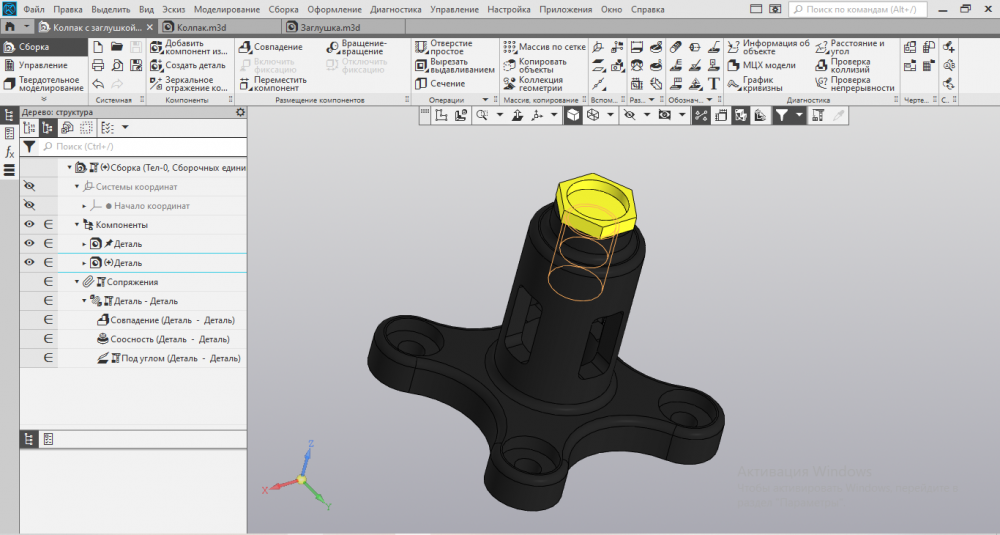
Task: Open the Моделирование menu
Action: tap(227, 9)
